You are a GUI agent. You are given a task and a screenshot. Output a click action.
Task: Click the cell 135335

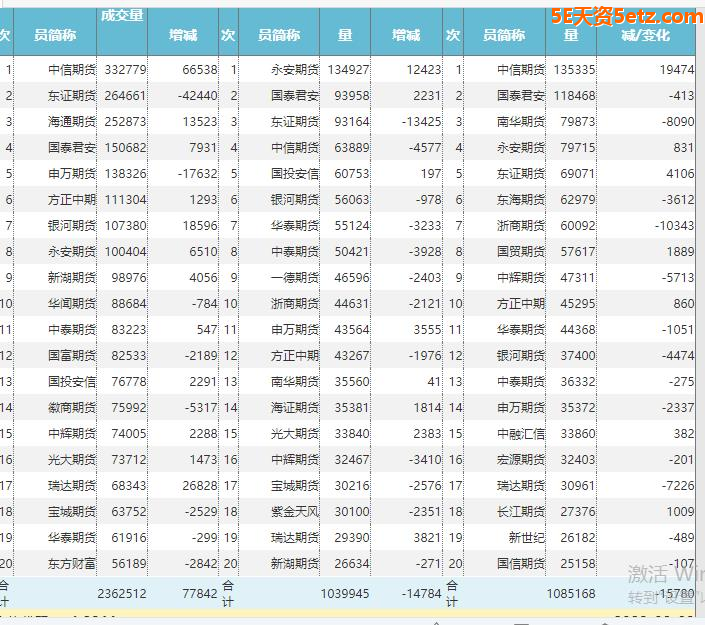pos(575,70)
